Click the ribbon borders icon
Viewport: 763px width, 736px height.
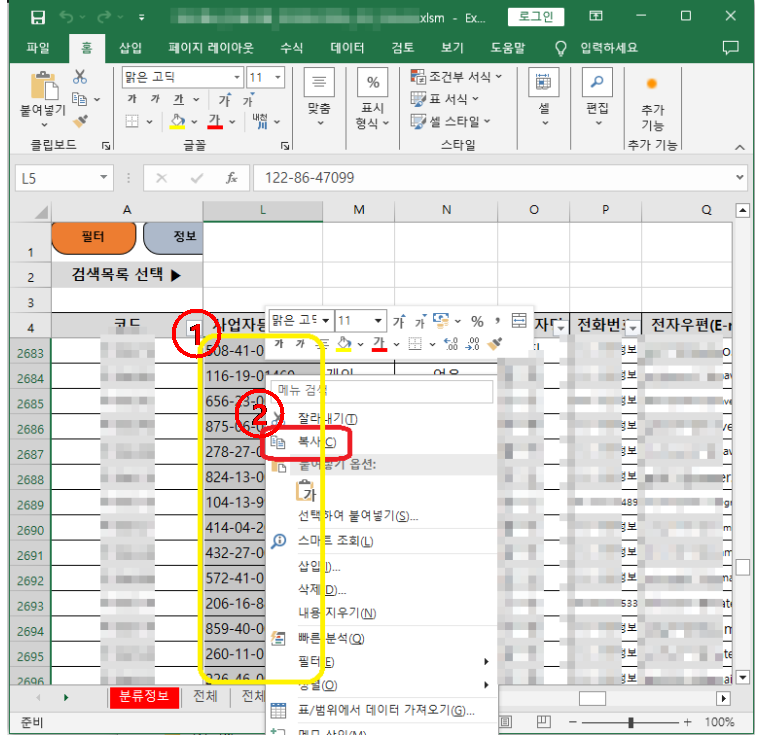pos(132,121)
